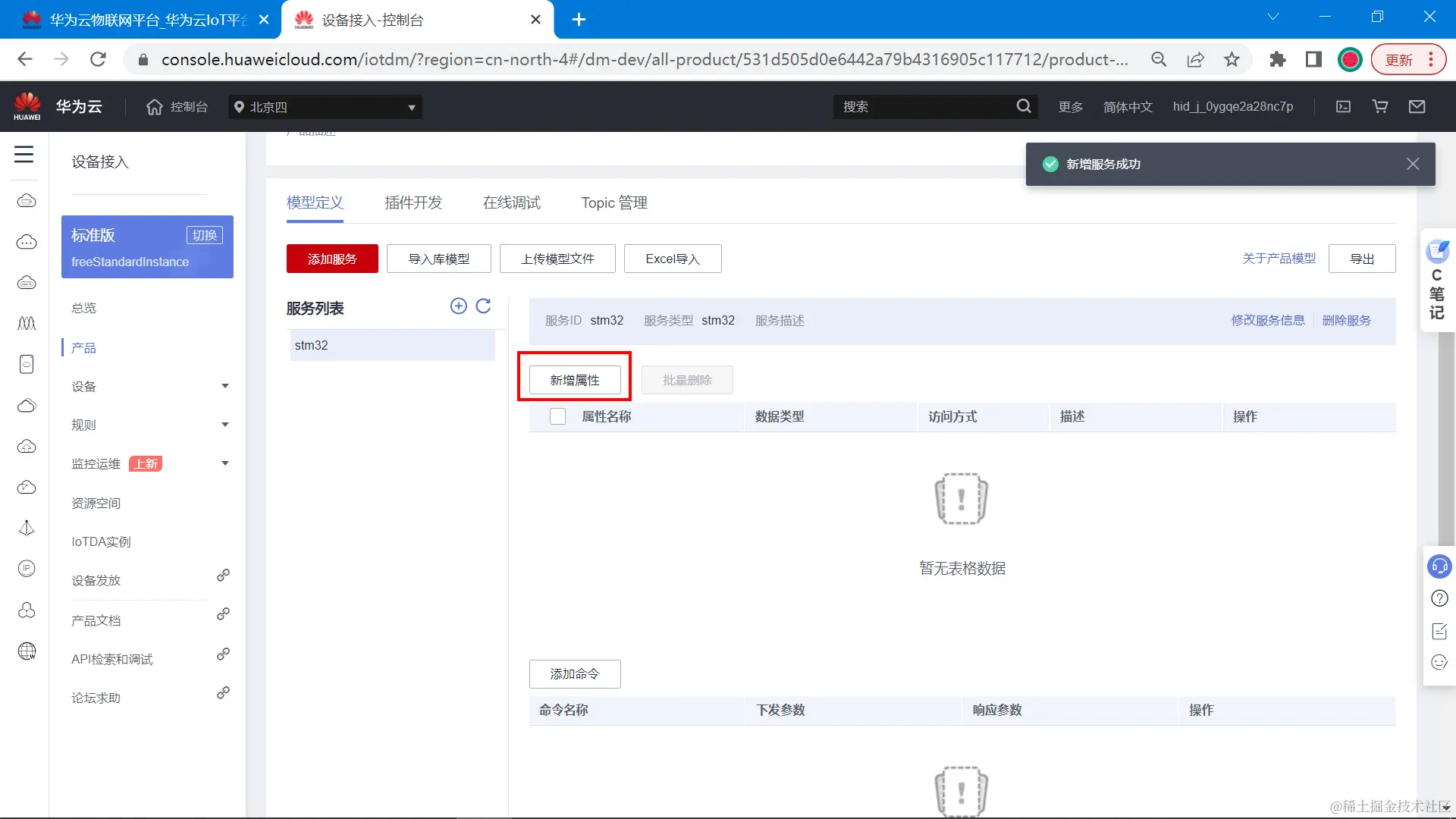Click the 新增属性 button

point(575,380)
